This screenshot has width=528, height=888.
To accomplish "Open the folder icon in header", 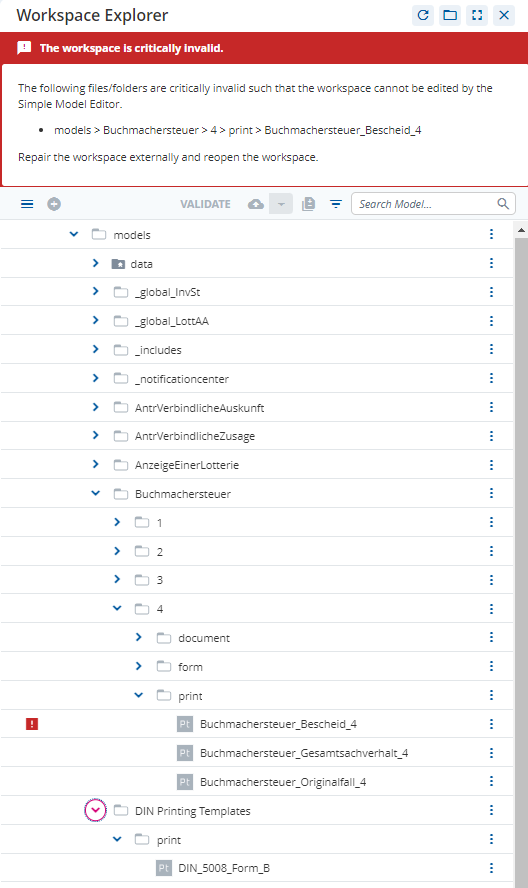I will click(x=450, y=15).
